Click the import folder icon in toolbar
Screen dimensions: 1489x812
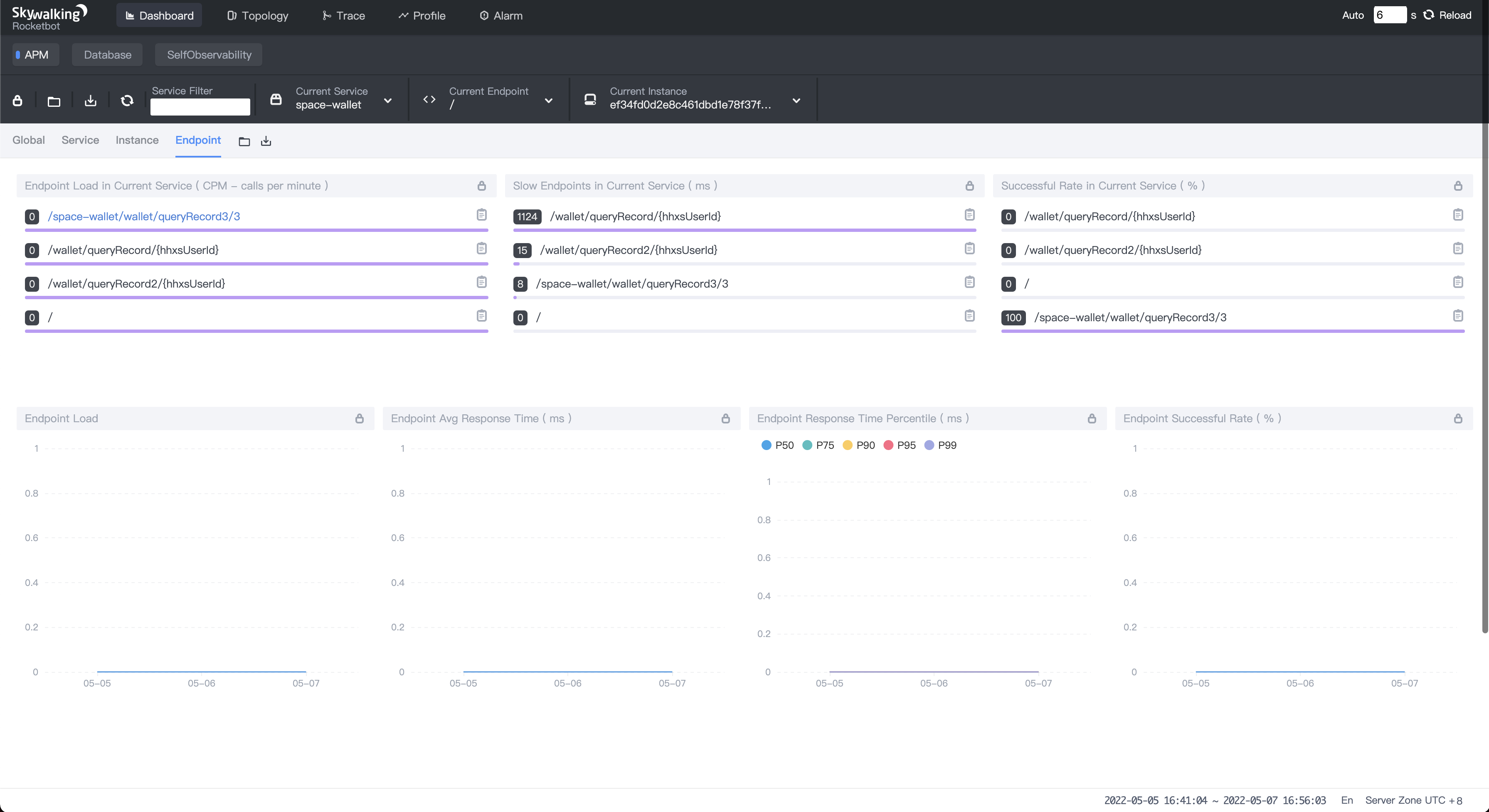point(54,101)
